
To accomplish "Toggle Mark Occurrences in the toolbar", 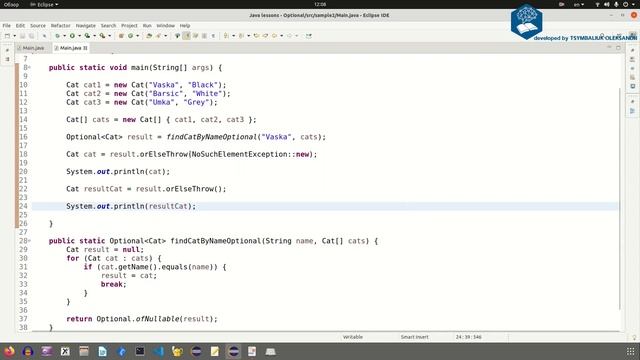I will click(186, 36).
